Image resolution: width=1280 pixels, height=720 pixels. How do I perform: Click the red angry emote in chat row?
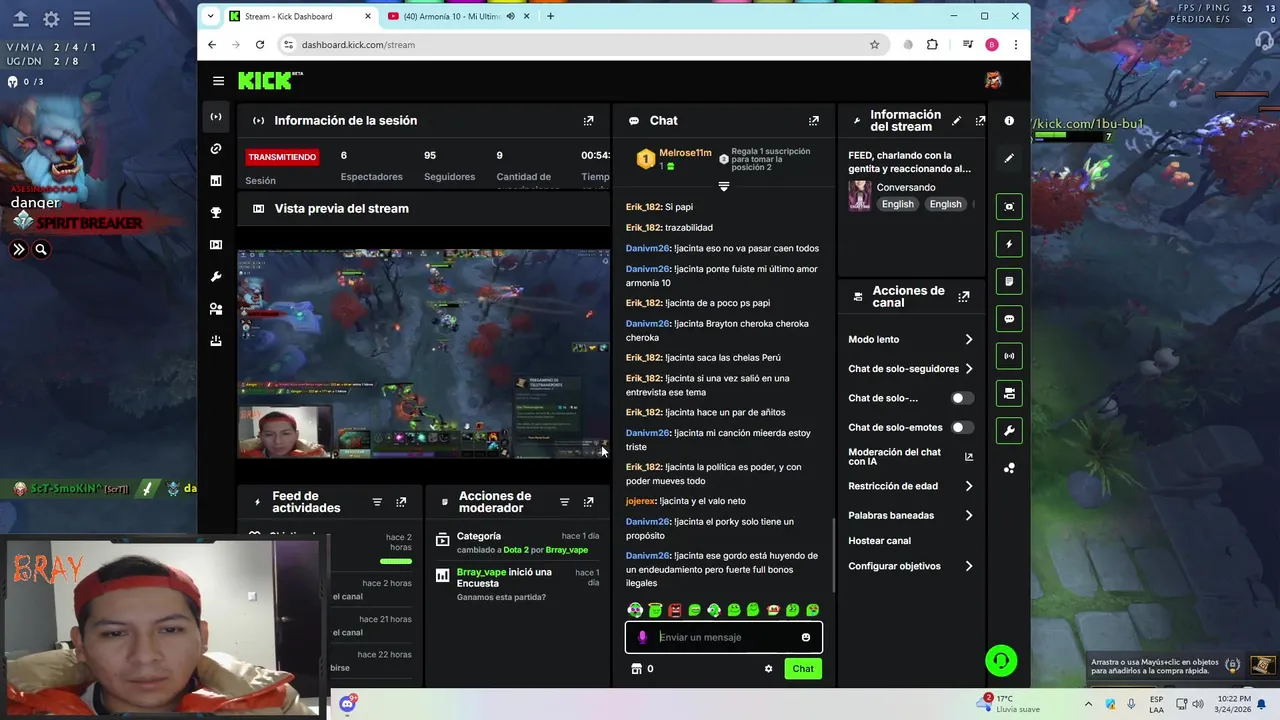tap(674, 610)
